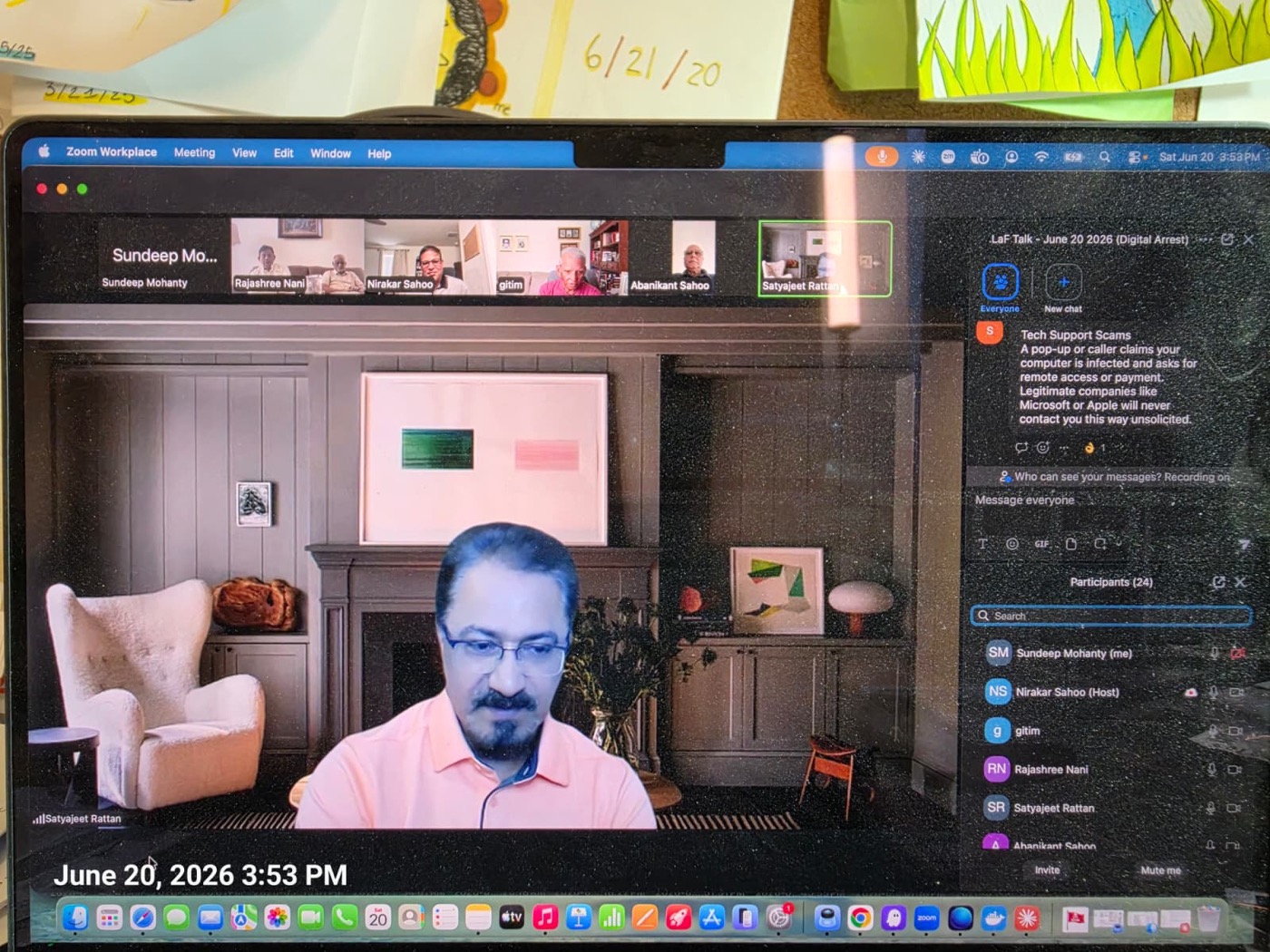Viewport: 1270px width, 952px height.
Task: Close the Participants panel
Action: coord(1240,582)
